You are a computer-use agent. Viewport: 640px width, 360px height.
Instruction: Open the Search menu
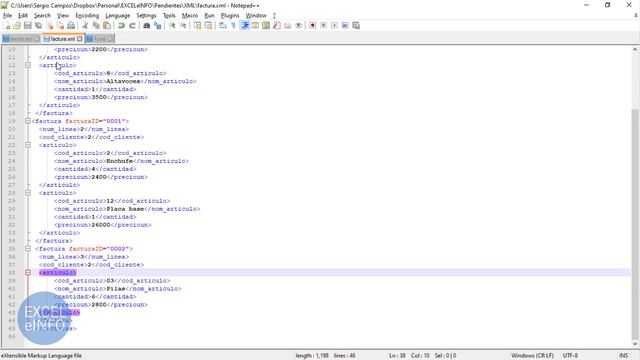[x=42, y=16]
